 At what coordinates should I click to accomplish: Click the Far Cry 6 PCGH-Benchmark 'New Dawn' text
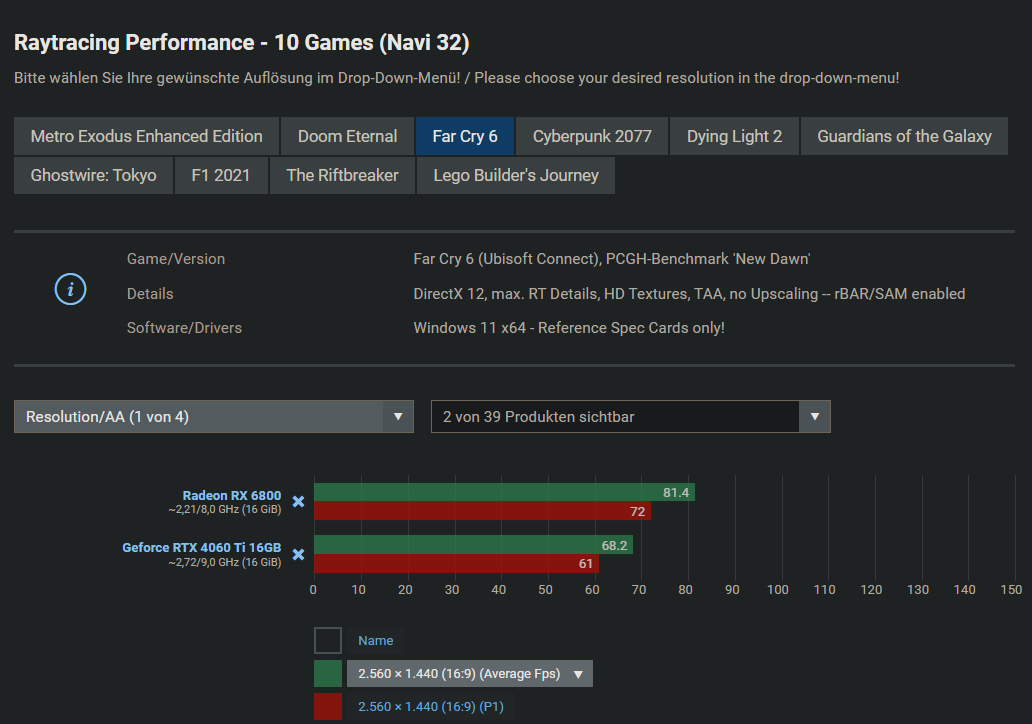pos(611,259)
